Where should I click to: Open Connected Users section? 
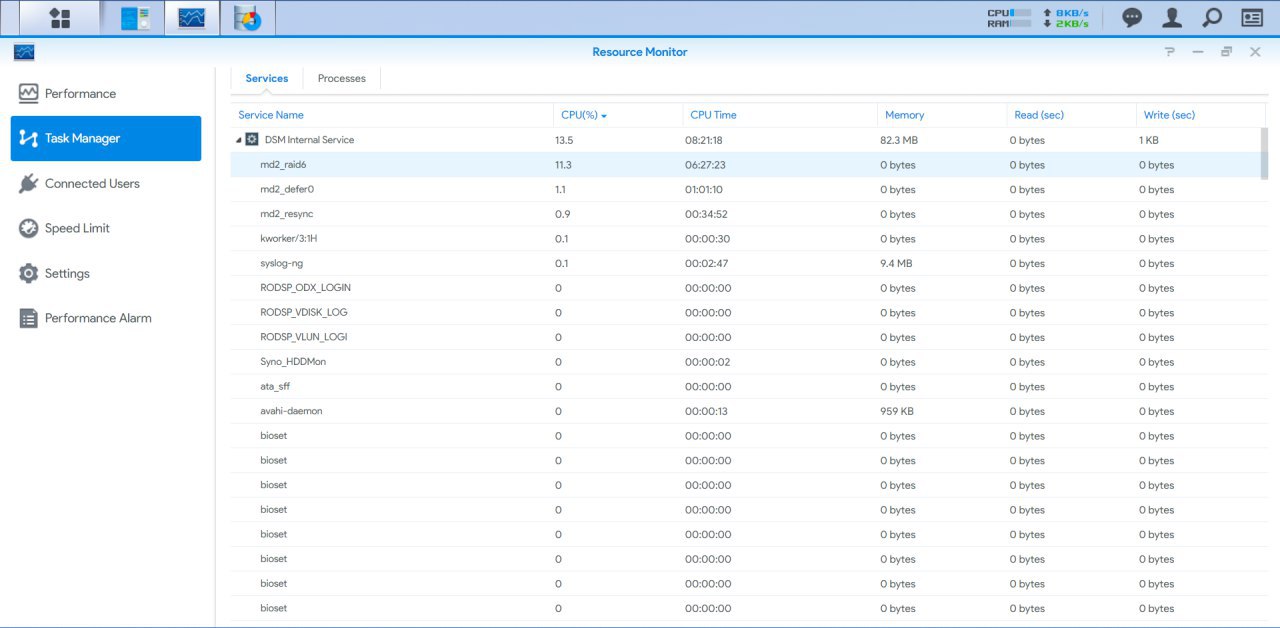coord(92,184)
